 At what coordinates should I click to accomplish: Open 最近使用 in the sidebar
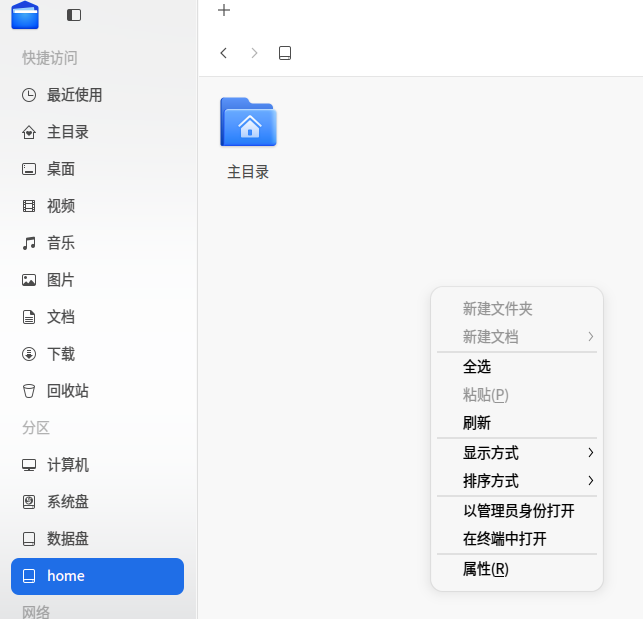tap(98, 95)
